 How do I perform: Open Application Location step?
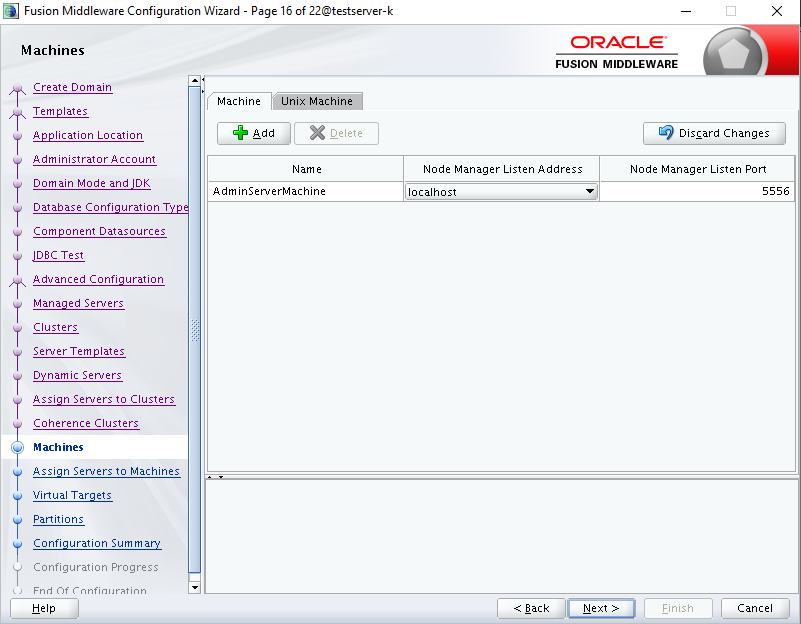click(x=88, y=135)
